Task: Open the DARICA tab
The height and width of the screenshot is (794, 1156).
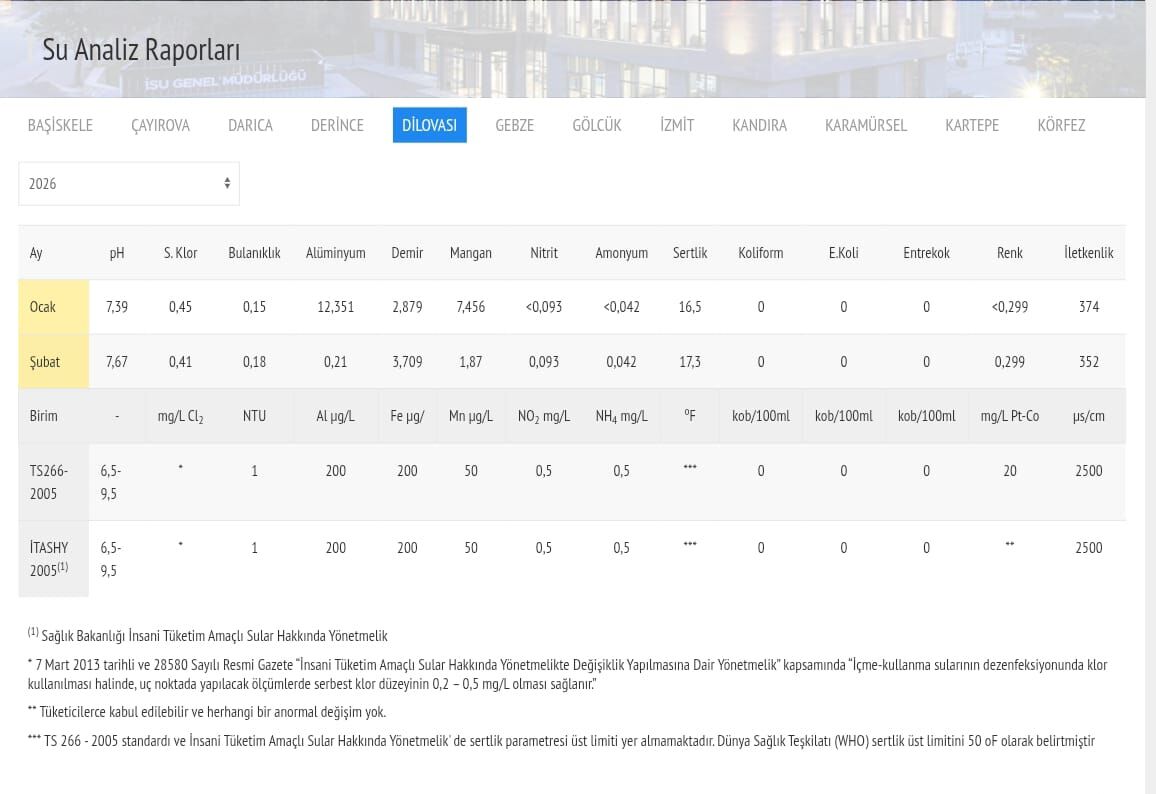Action: [250, 125]
